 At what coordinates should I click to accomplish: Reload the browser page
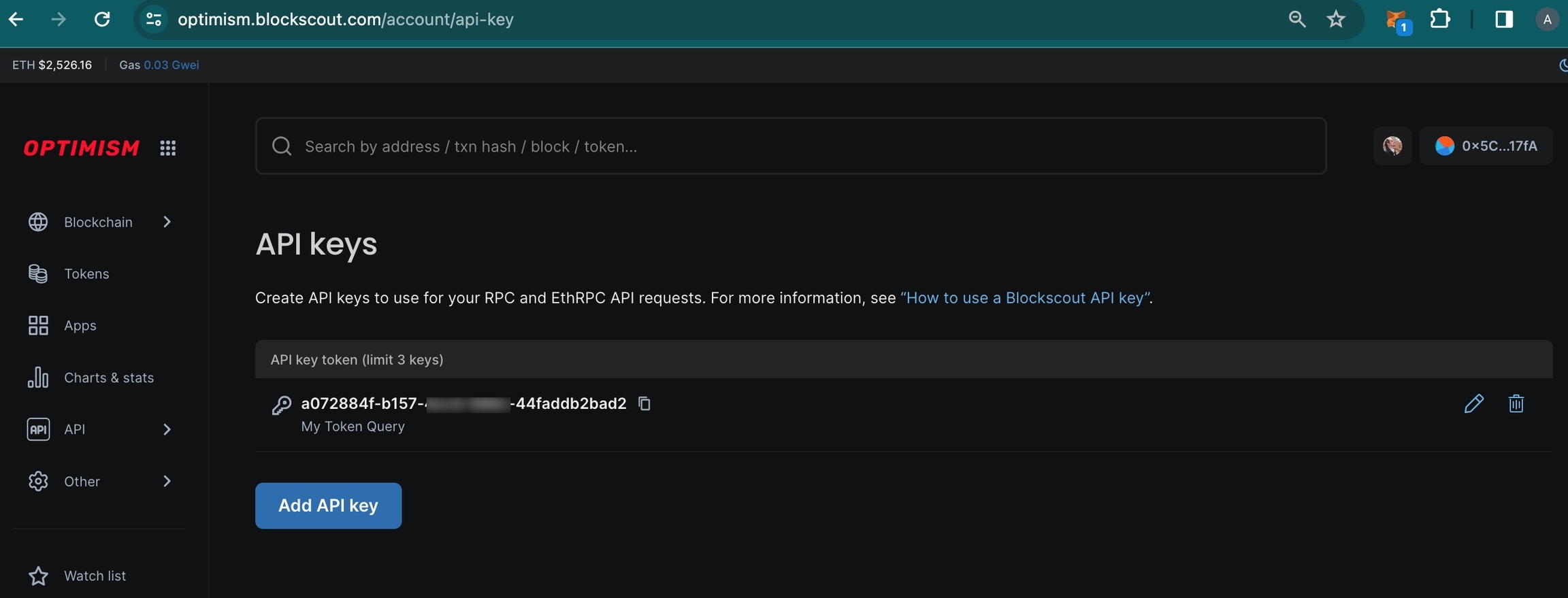coord(102,19)
